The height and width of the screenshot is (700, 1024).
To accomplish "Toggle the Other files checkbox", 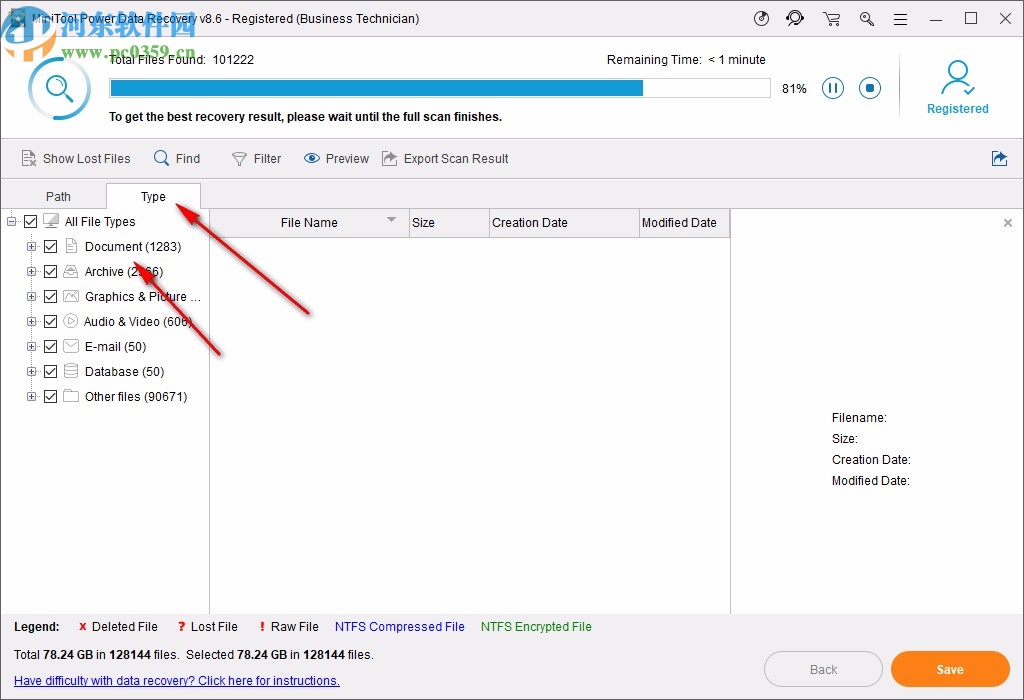I will [50, 396].
